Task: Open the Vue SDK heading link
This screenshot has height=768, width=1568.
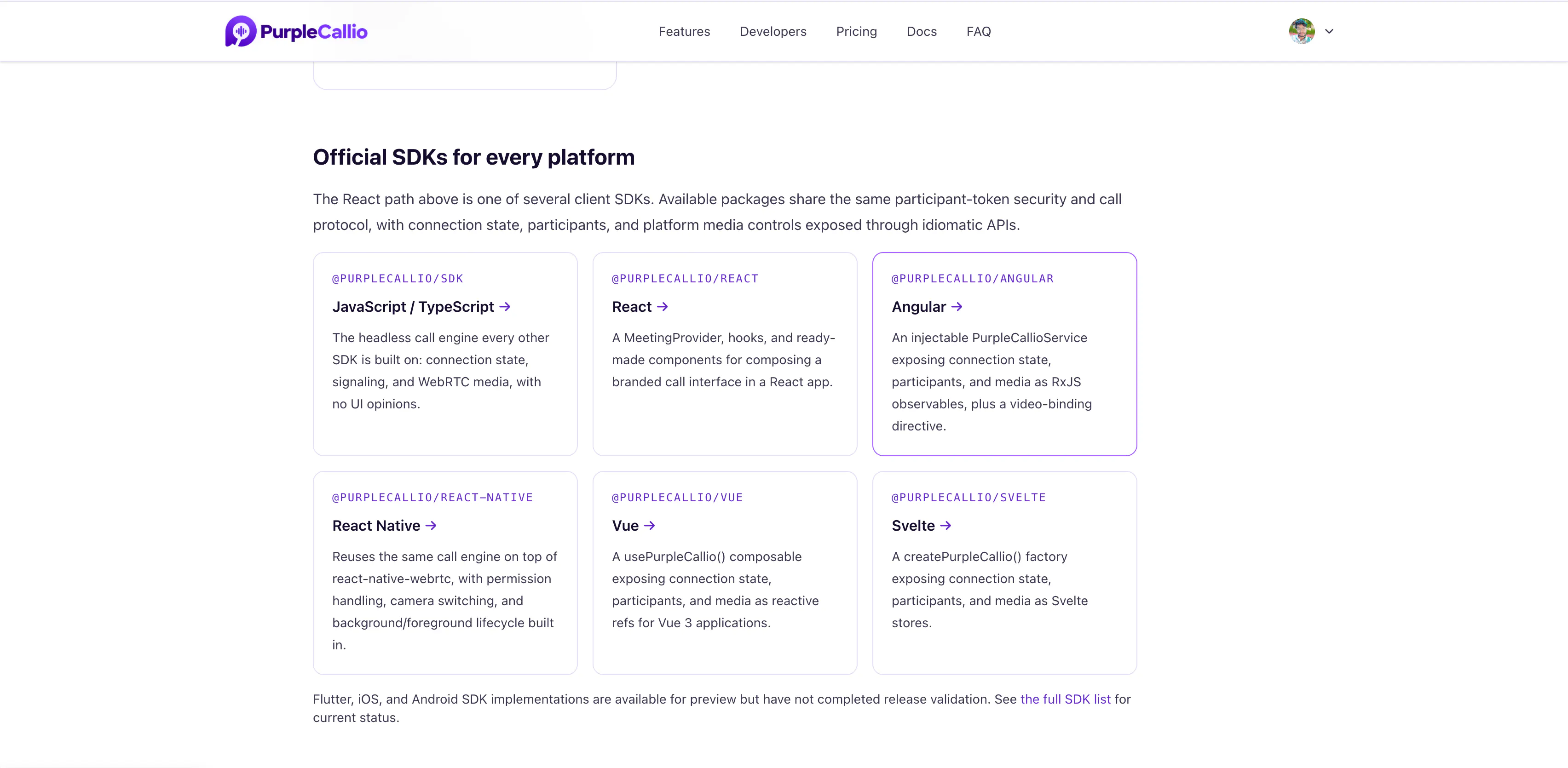Action: (x=625, y=526)
